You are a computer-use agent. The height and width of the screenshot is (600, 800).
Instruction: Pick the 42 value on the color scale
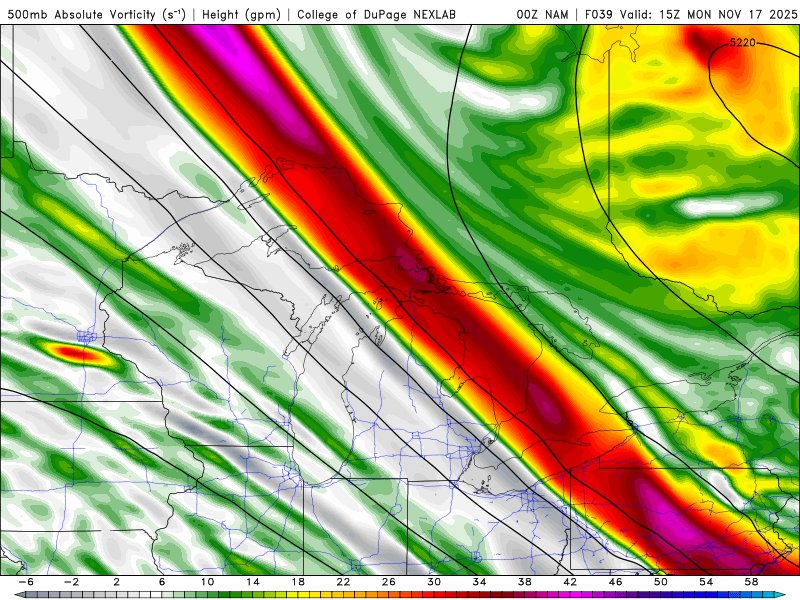[x=570, y=582]
